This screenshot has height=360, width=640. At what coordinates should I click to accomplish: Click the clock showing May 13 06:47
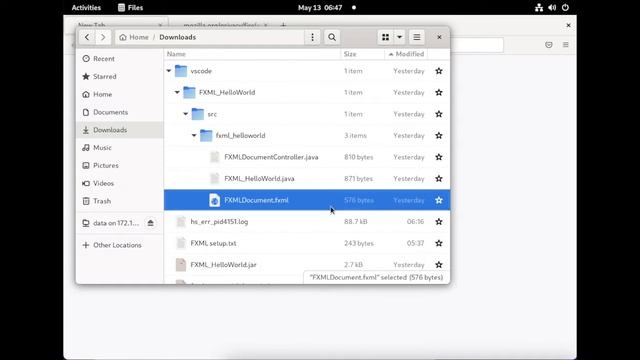point(320,7)
